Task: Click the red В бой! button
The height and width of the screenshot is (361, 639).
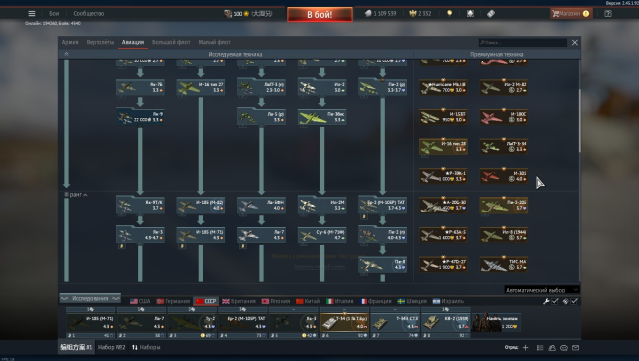Action: 320,15
